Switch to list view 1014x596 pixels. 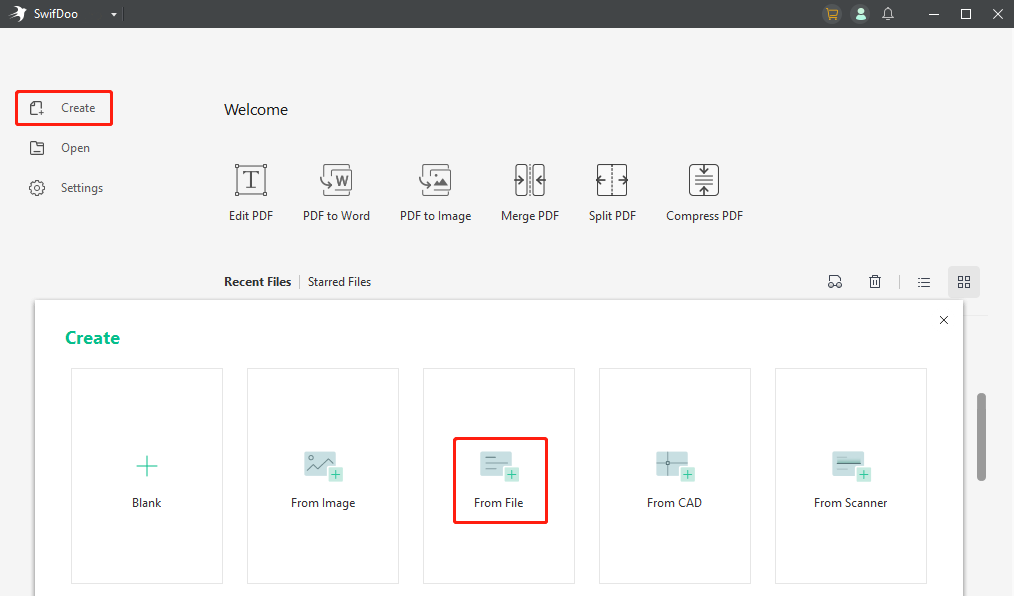pyautogui.click(x=923, y=282)
